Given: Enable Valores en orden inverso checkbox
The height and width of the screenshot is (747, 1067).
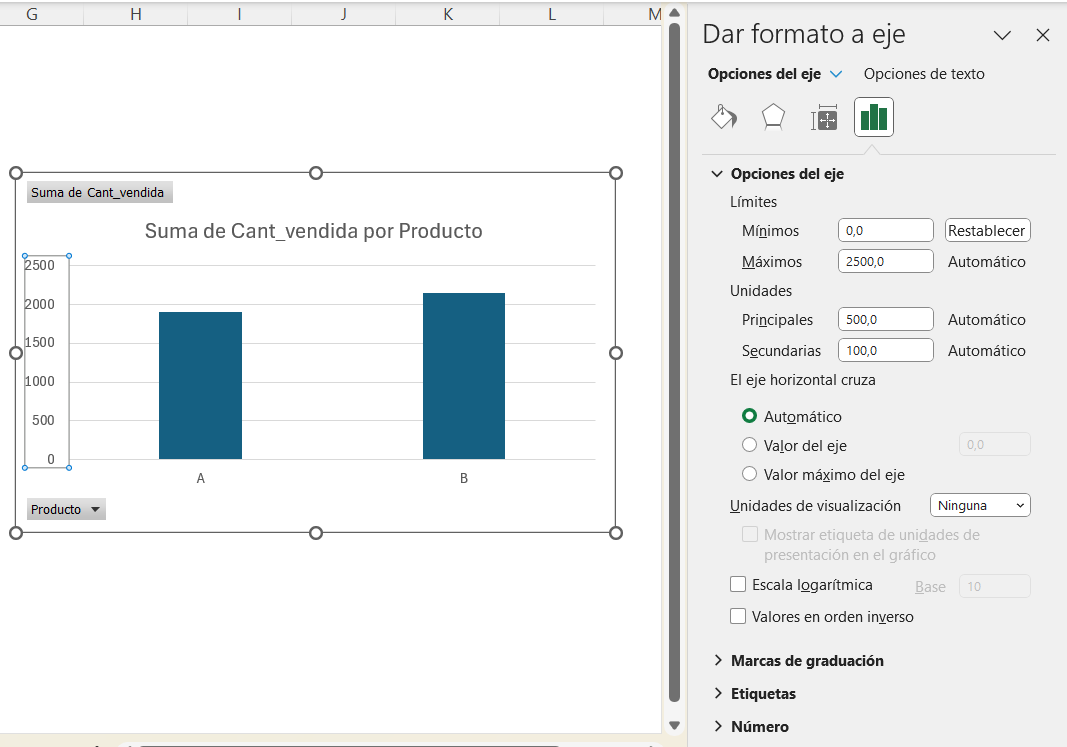Looking at the screenshot, I should (x=738, y=616).
